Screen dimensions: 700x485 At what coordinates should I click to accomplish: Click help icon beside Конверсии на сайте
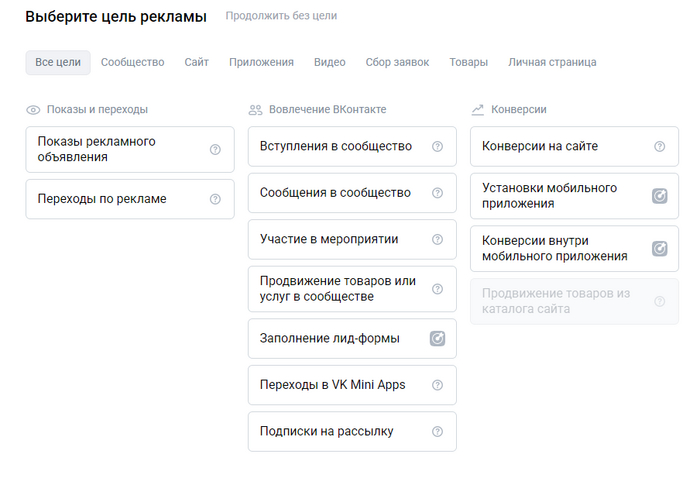point(659,147)
